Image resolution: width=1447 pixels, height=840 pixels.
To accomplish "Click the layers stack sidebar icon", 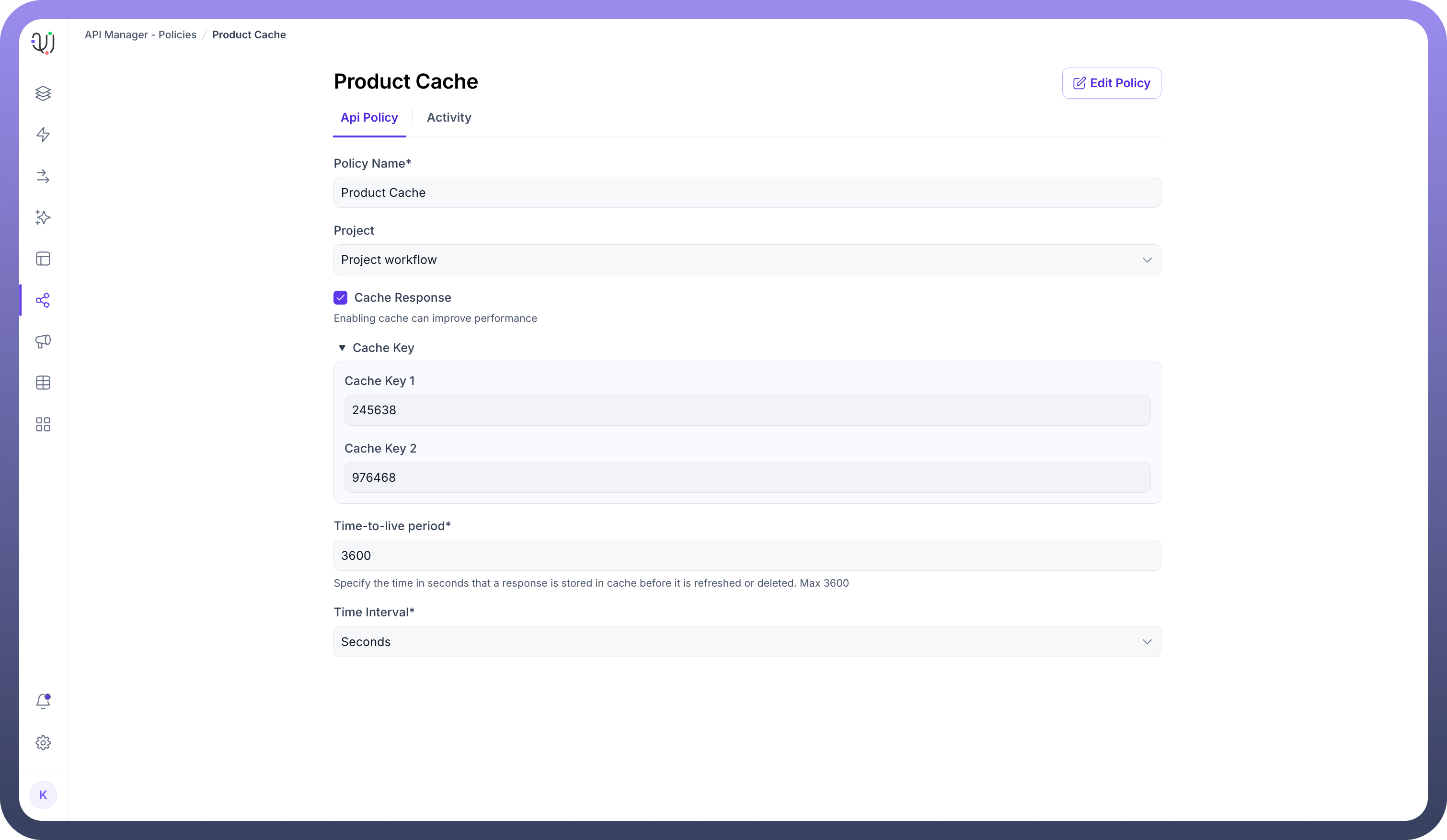I will [x=43, y=93].
